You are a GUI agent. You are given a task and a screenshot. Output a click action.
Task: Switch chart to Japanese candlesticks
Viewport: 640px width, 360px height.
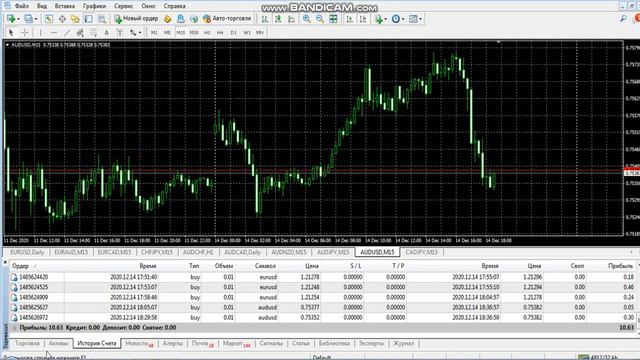pyautogui.click(x=278, y=19)
